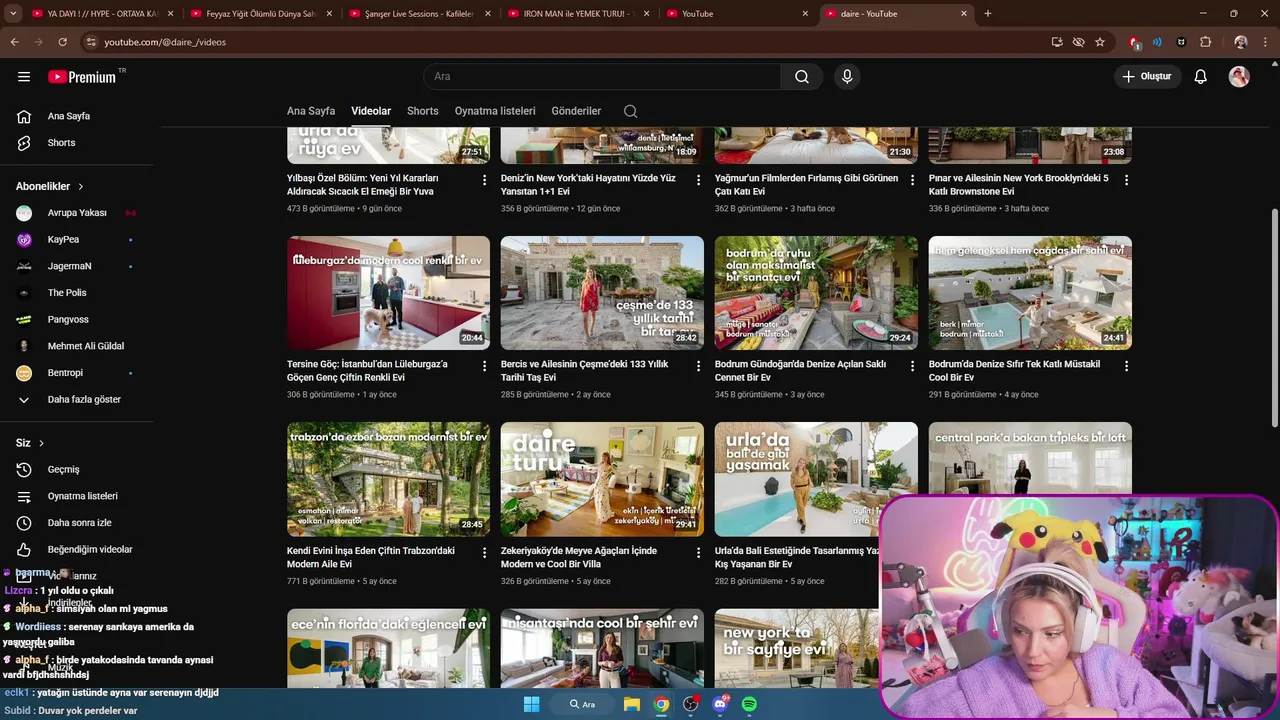1280x720 pixels.
Task: Start voice search with the microphone
Action: (847, 77)
